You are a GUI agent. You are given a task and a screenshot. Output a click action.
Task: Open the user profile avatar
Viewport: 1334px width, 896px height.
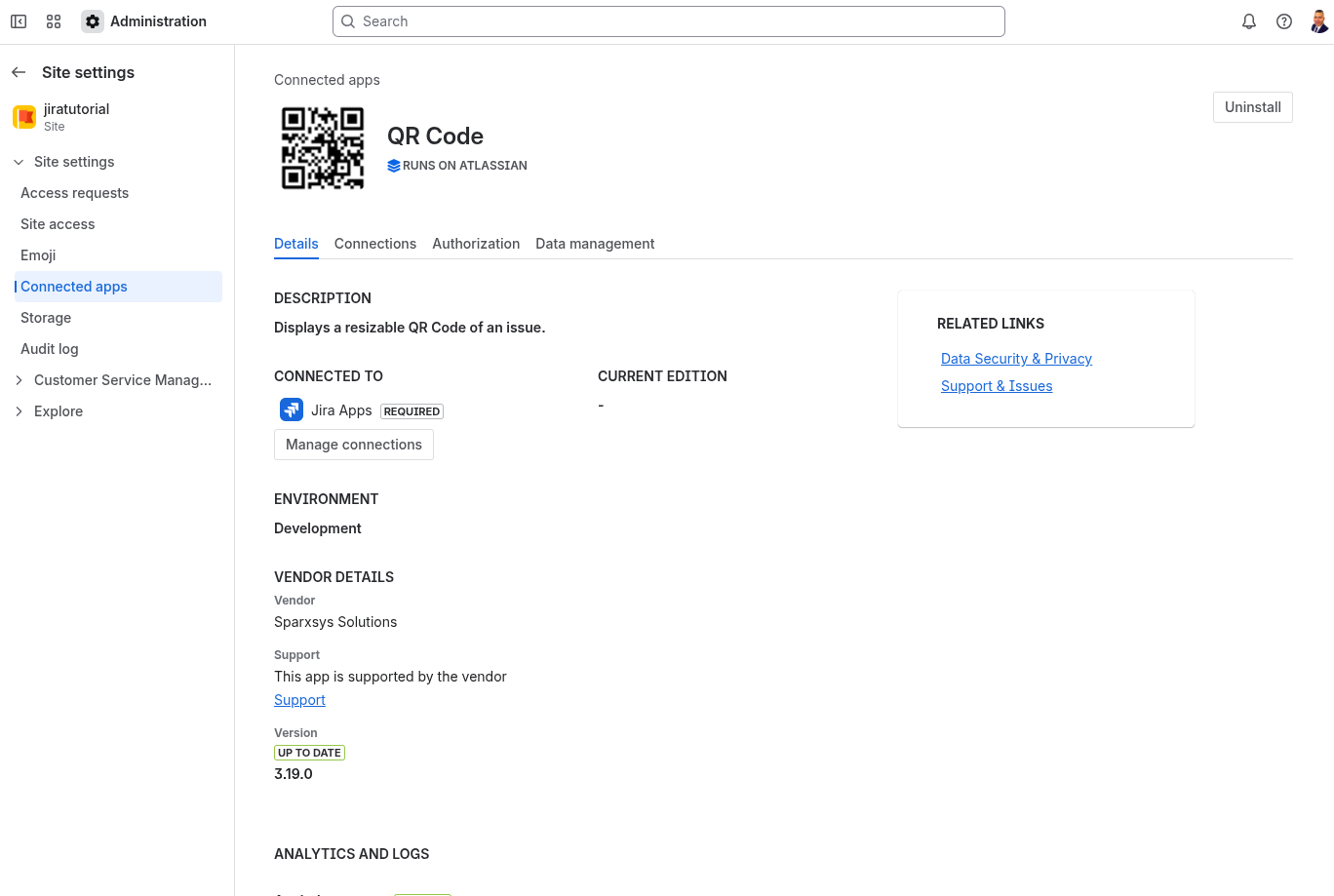[1319, 21]
